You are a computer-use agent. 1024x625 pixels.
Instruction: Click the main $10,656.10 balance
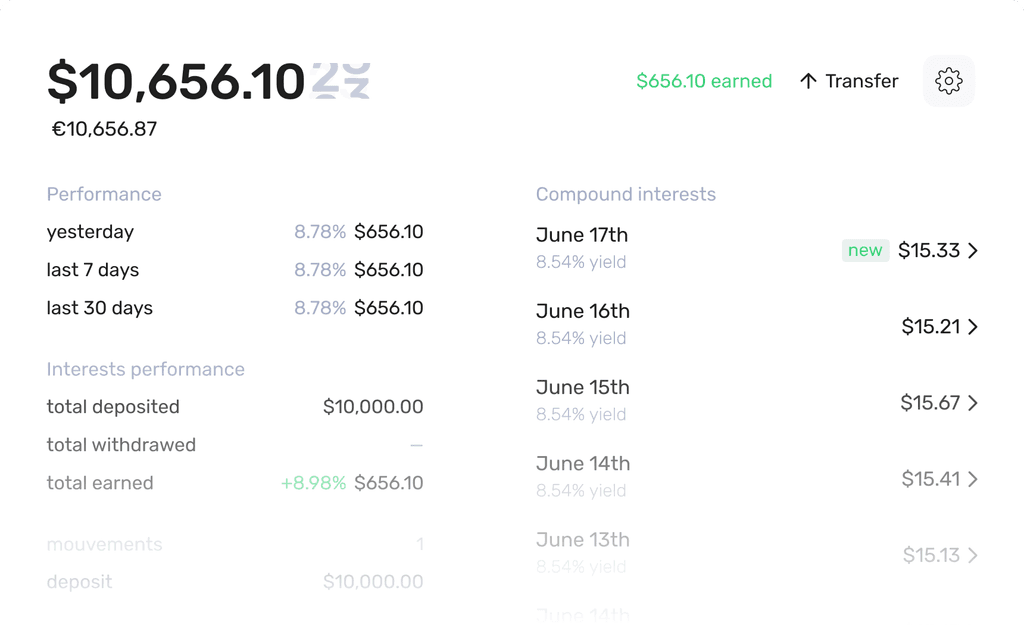[x=176, y=82]
